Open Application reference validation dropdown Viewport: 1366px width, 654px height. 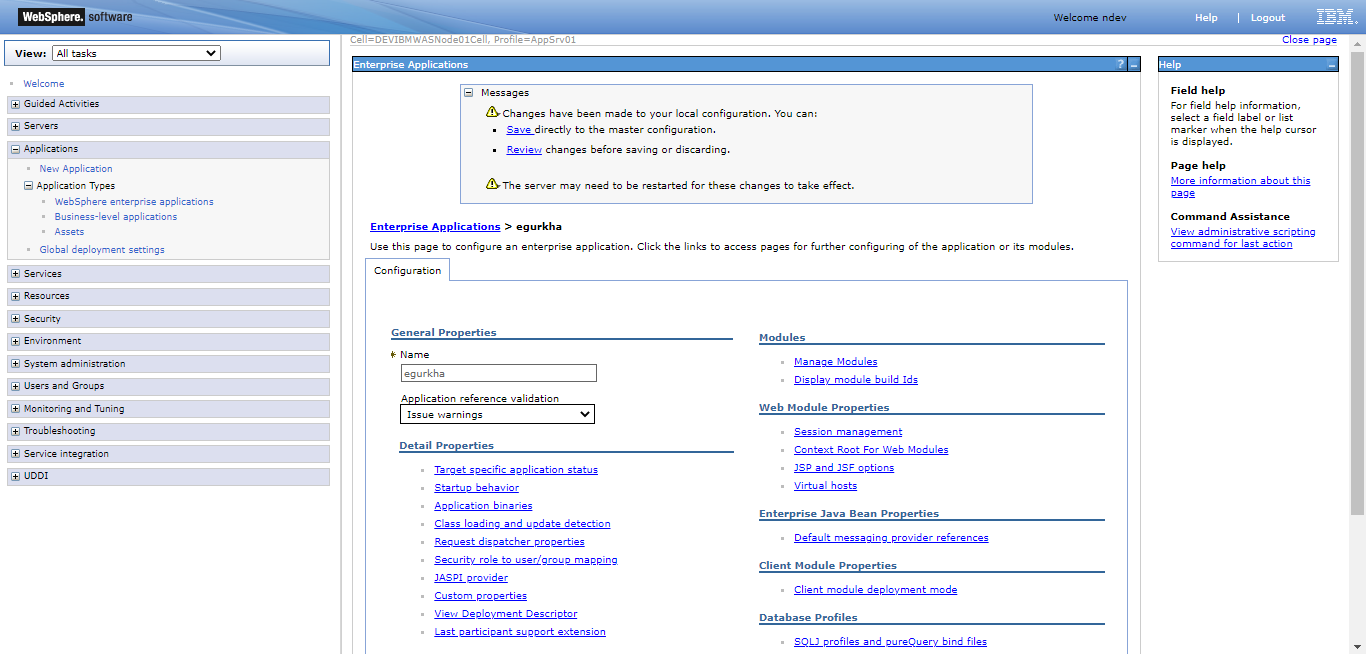click(497, 414)
